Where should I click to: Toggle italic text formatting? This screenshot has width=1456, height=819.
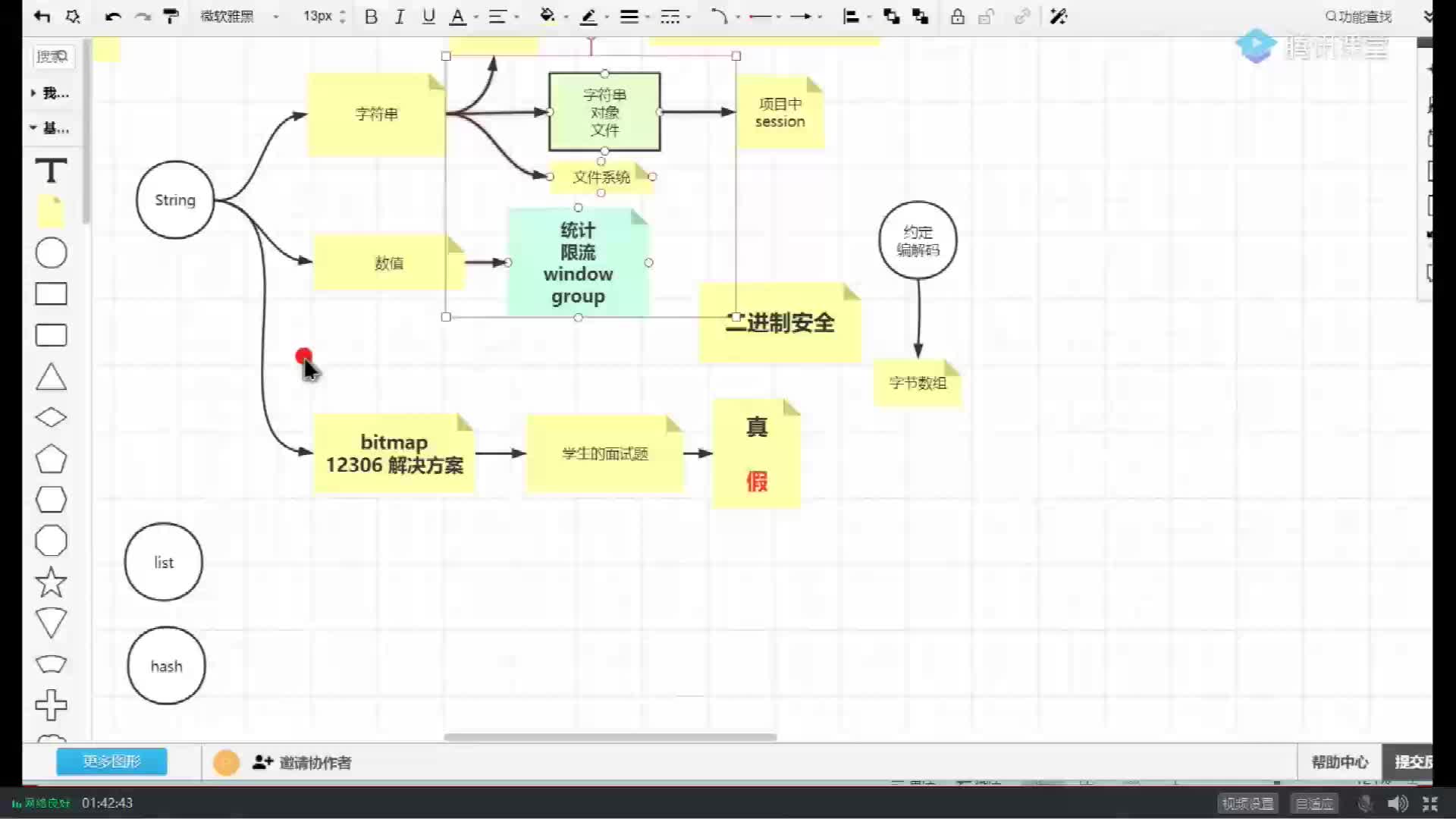click(x=400, y=17)
